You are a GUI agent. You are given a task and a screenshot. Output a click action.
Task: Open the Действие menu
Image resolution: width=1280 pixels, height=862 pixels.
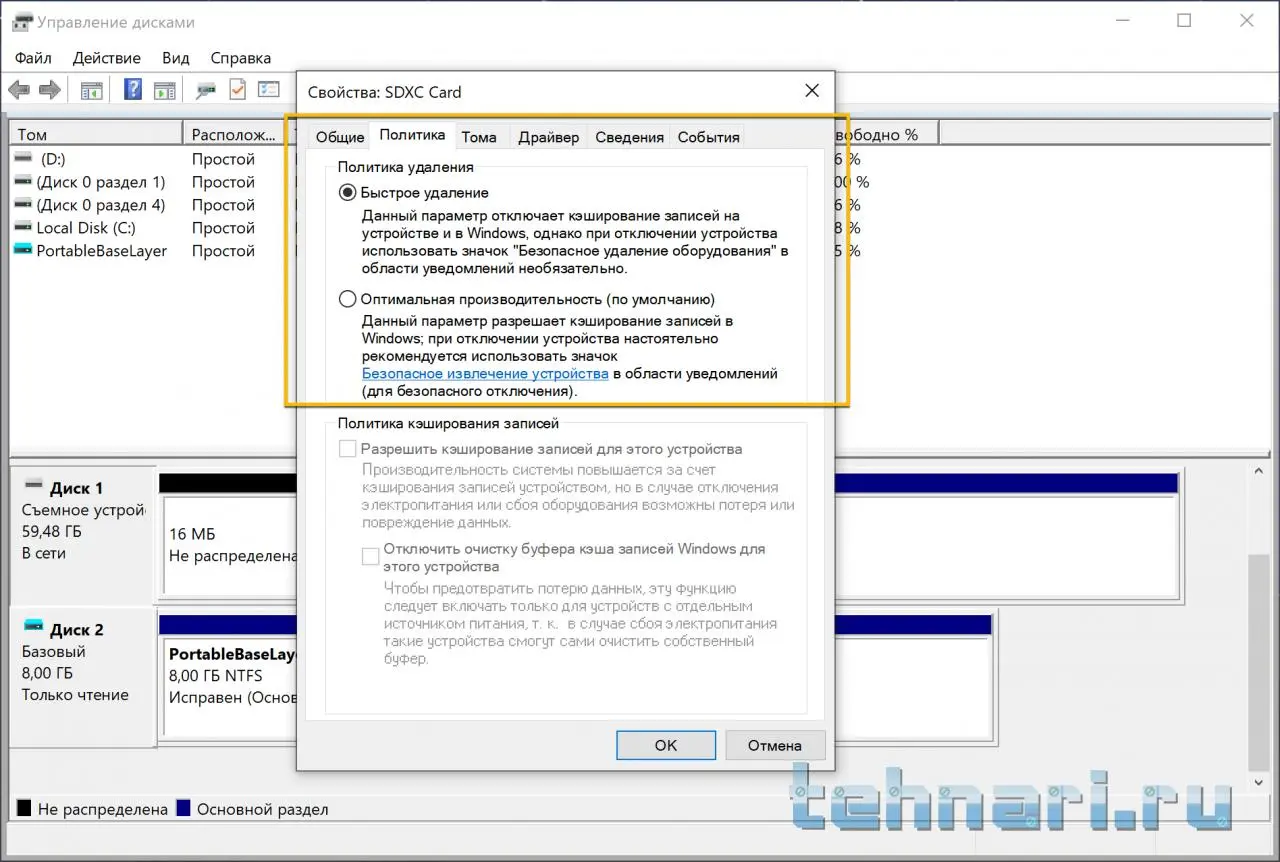pos(107,58)
